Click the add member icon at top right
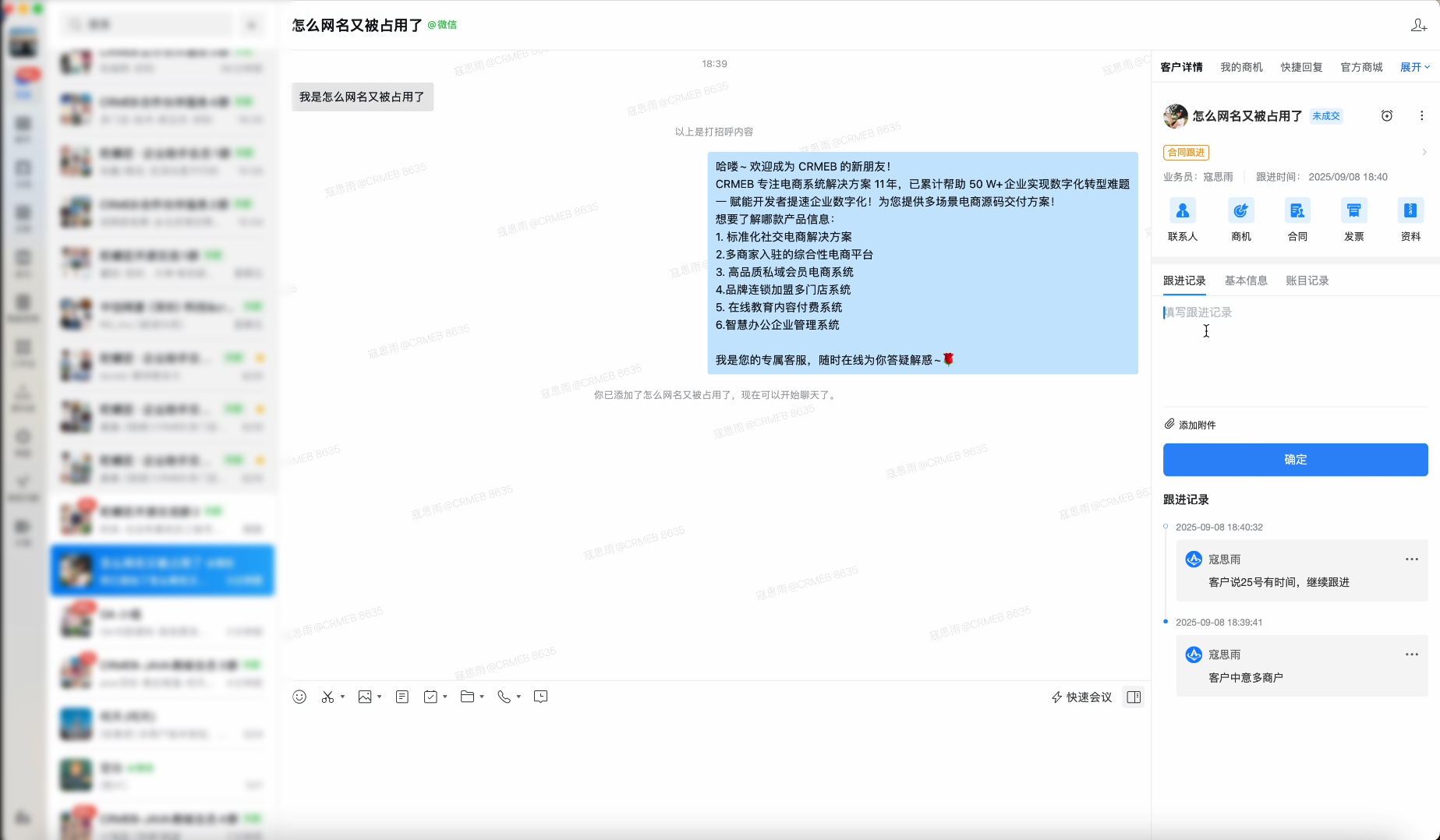 coord(1418,25)
